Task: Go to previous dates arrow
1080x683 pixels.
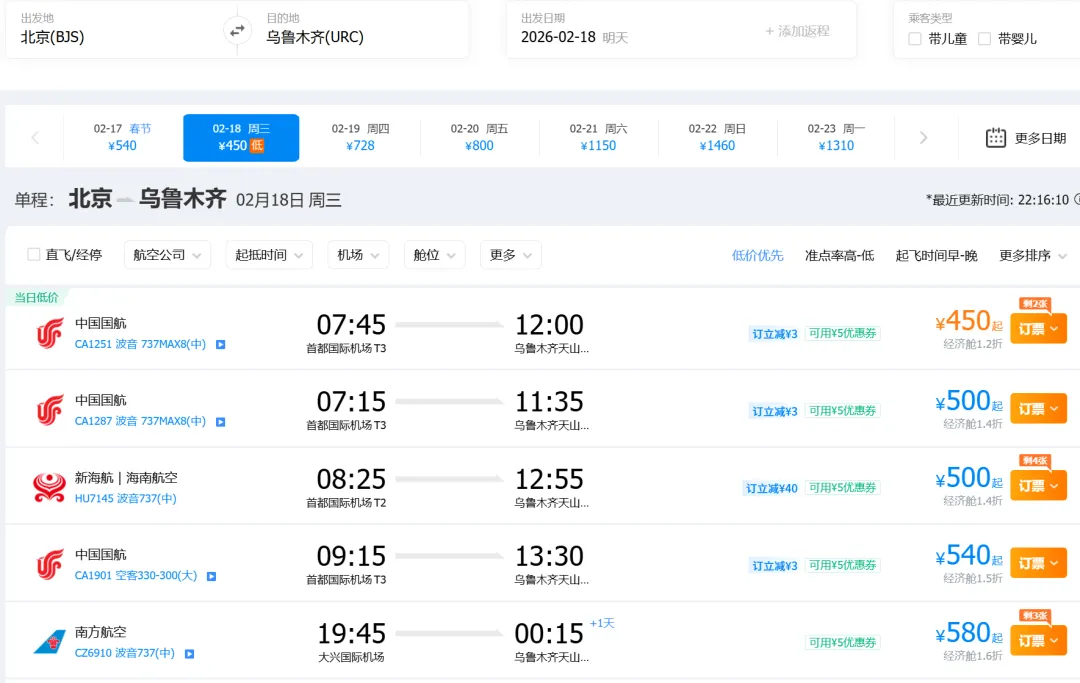Action: pyautogui.click(x=34, y=138)
